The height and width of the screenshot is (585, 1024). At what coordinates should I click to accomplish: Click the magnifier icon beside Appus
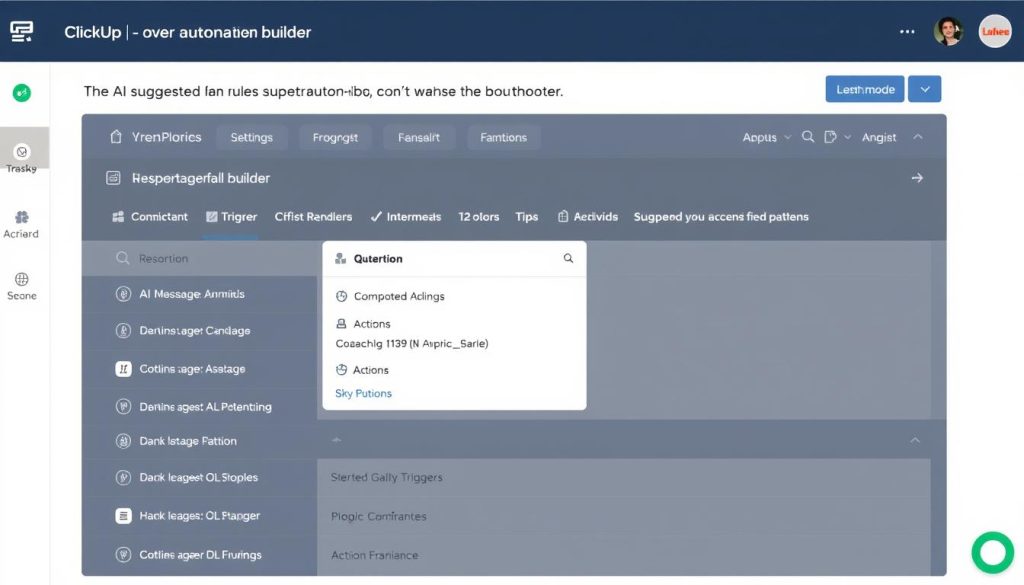pos(807,137)
